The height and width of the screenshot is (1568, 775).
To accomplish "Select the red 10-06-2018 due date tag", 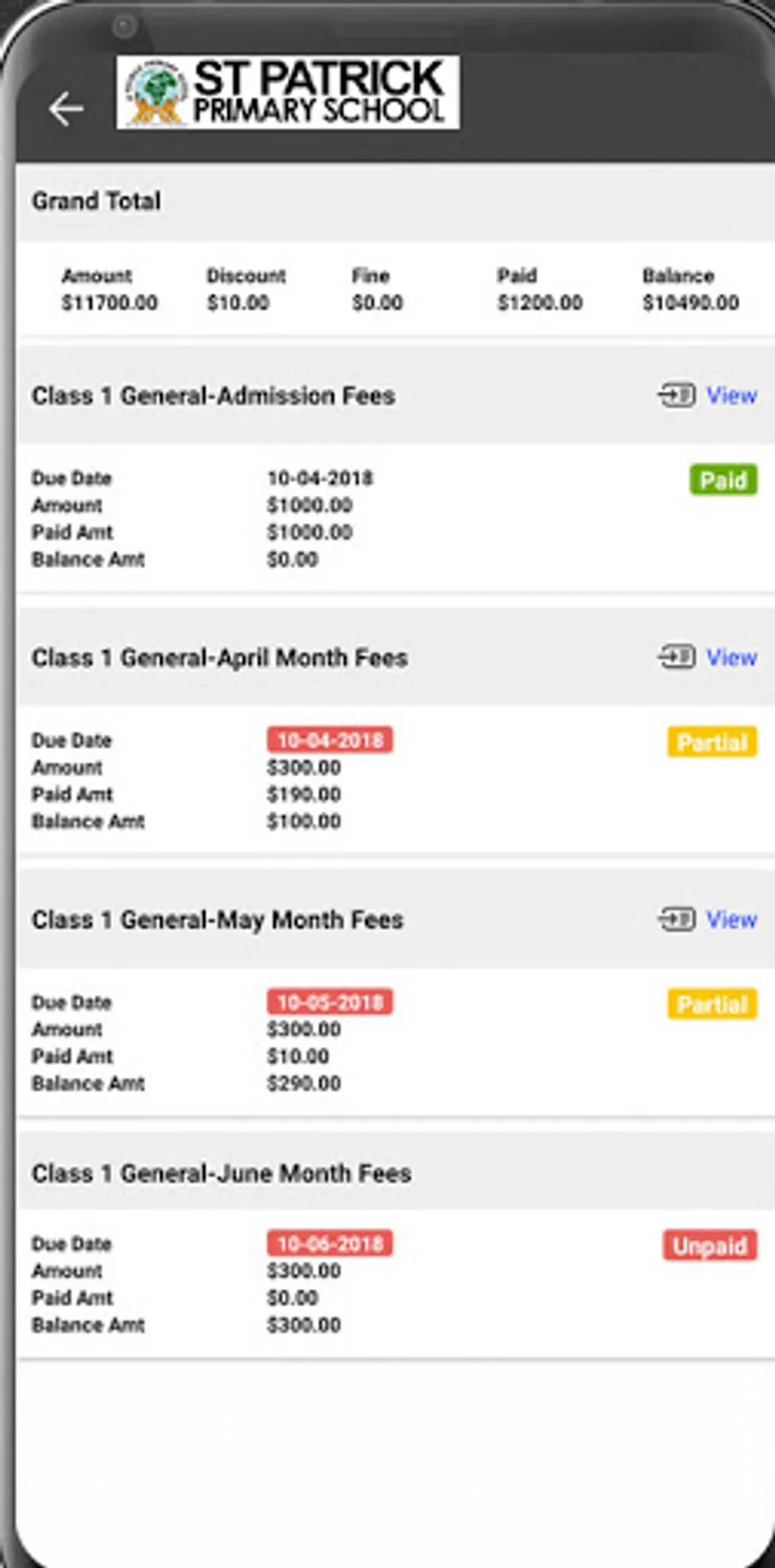I will [330, 1243].
